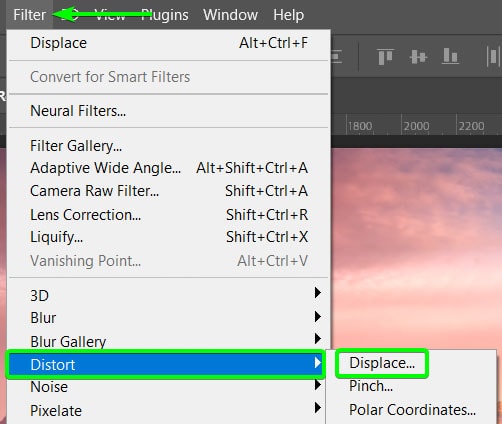Click the Align vertical centers icon
Screen dimensions: 502x424
click(x=418, y=56)
